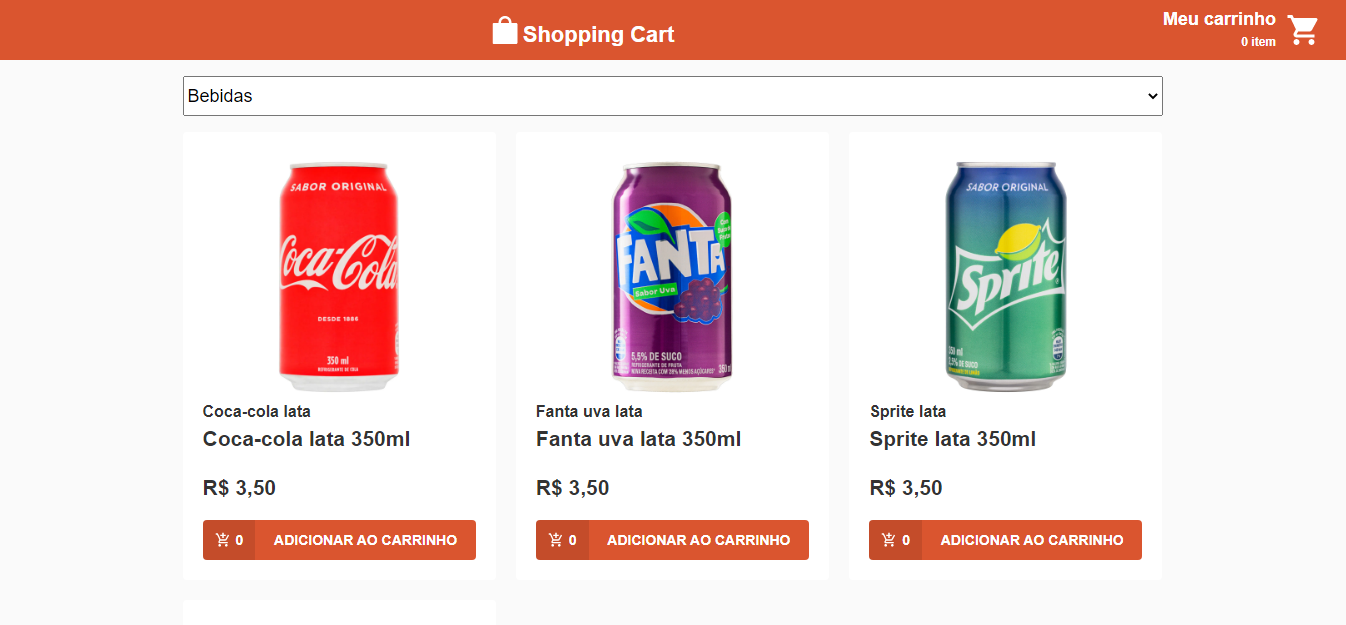Click the Coca-cola can image
This screenshot has height=625, width=1346.
pyautogui.click(x=339, y=276)
